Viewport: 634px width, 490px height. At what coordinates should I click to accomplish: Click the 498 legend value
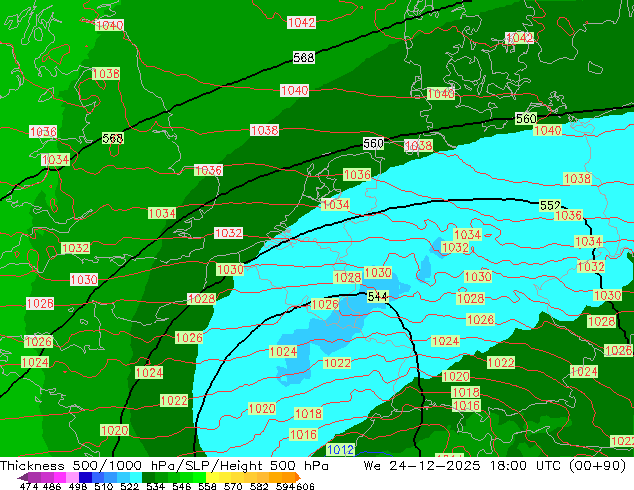coord(78,486)
